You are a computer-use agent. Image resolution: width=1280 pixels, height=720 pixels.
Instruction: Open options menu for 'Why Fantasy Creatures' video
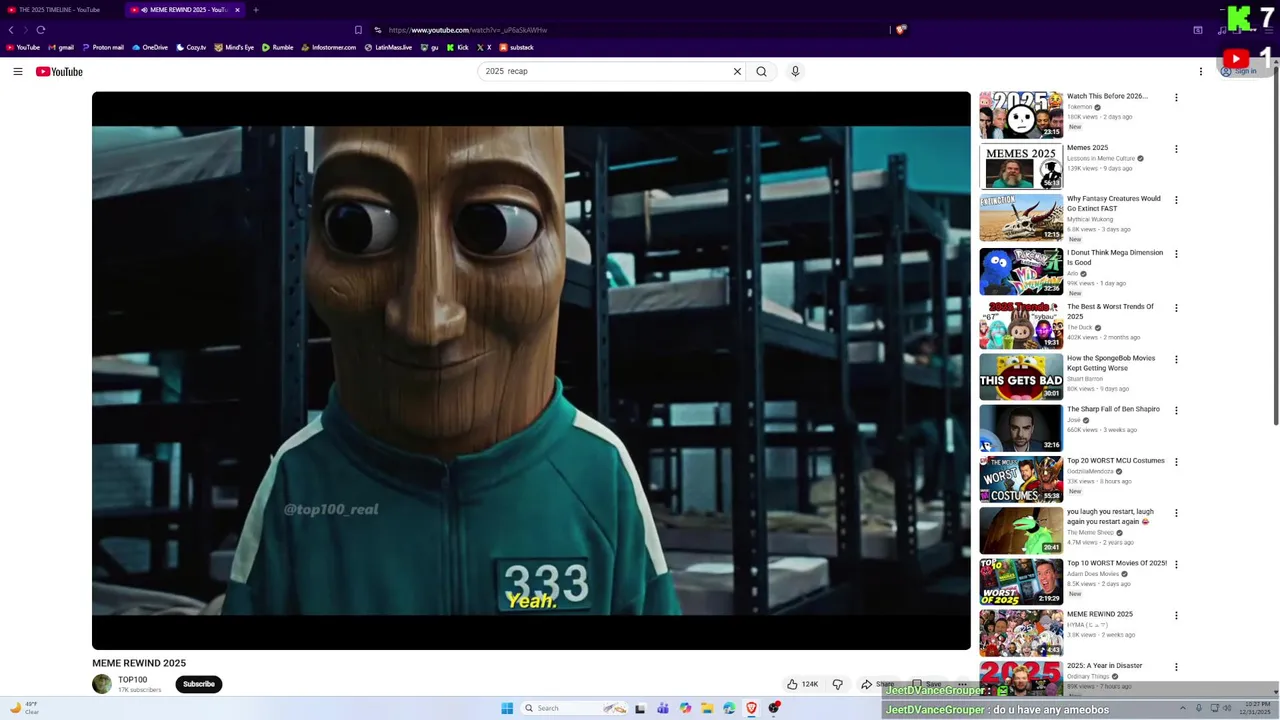(x=1176, y=200)
